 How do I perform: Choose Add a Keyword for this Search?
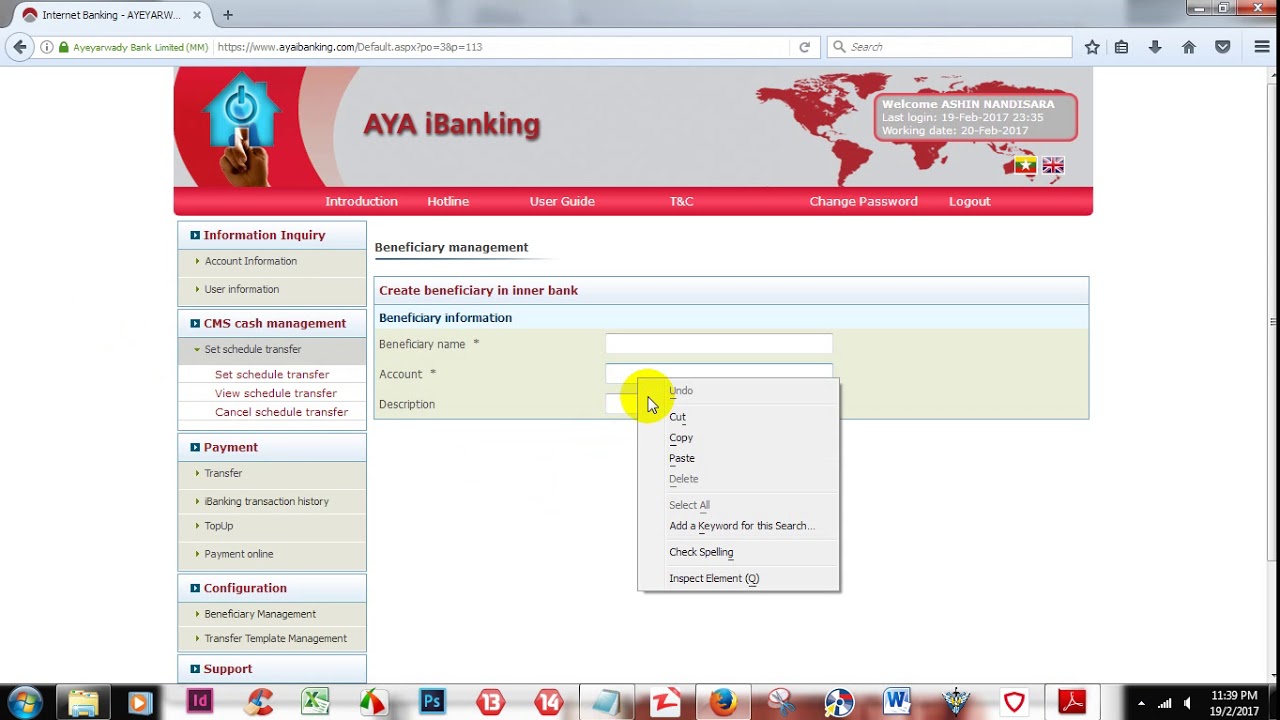(x=738, y=526)
